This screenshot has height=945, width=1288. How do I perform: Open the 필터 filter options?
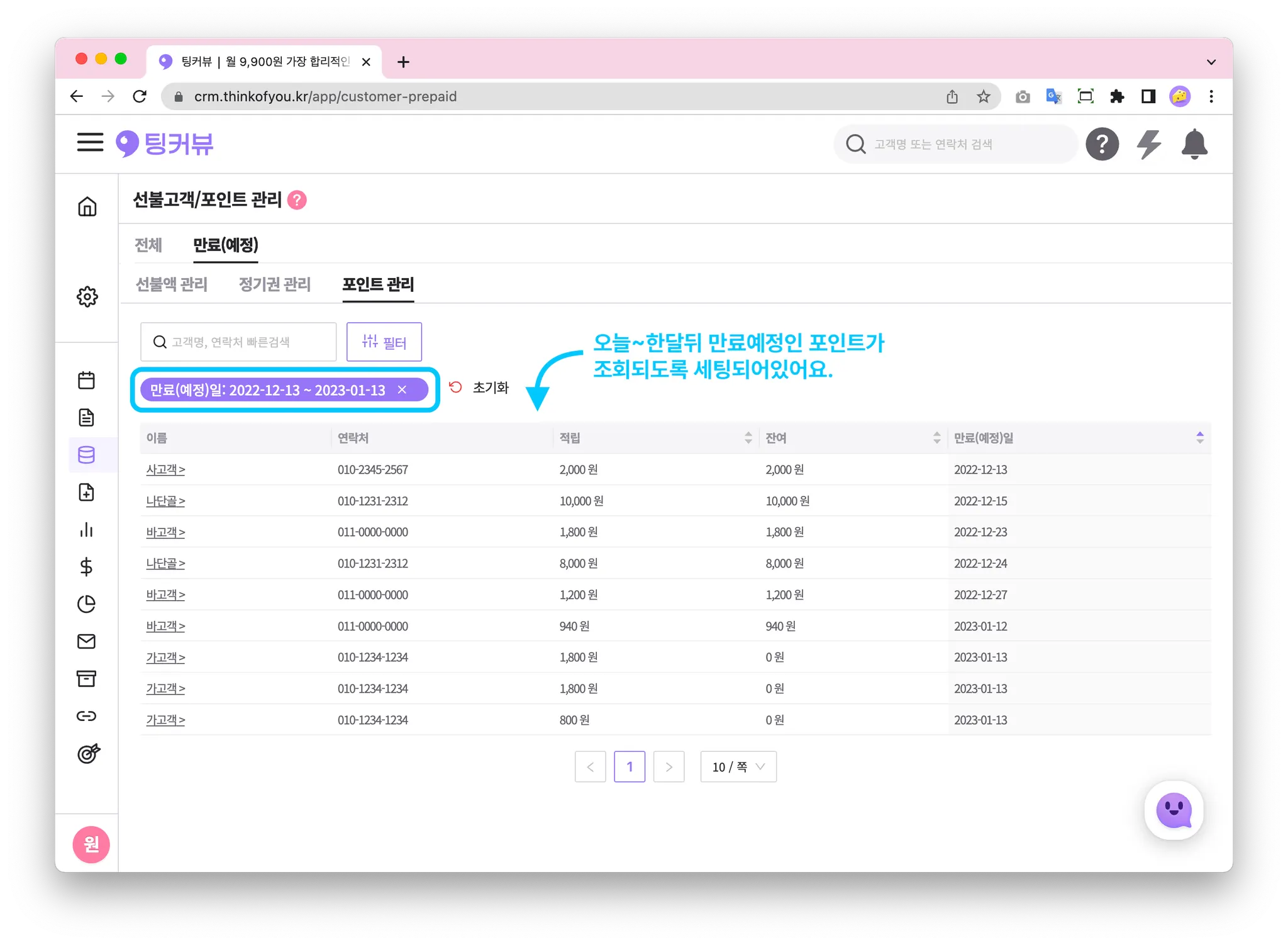(x=384, y=342)
